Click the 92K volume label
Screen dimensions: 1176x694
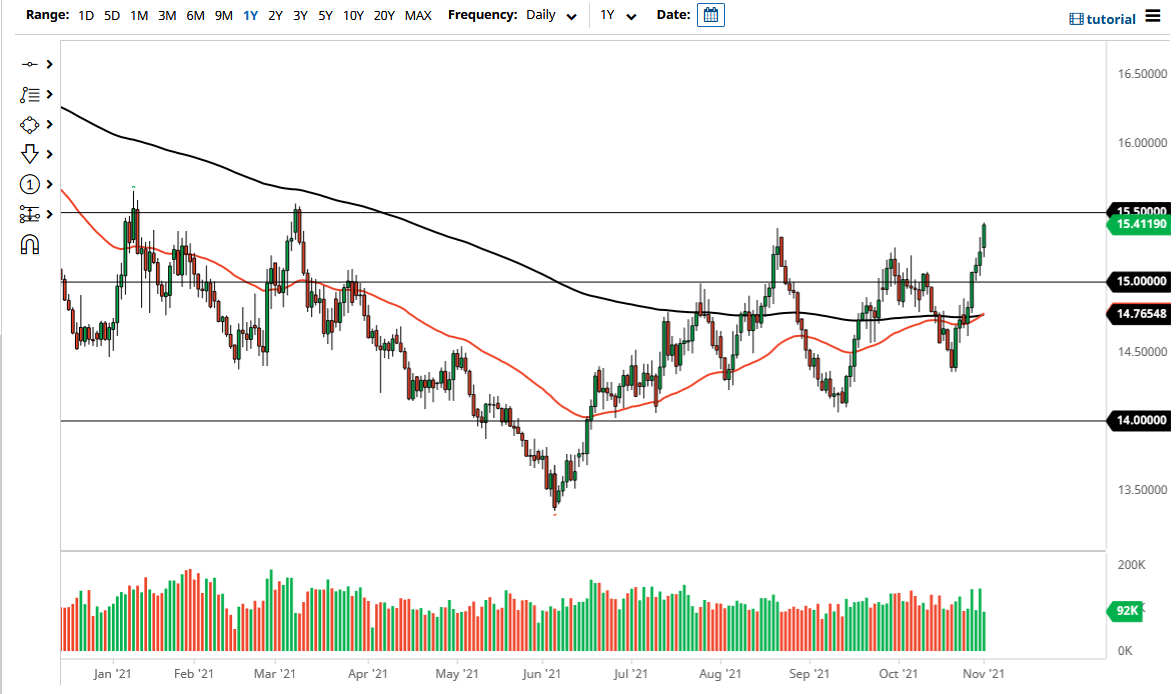click(1125, 610)
